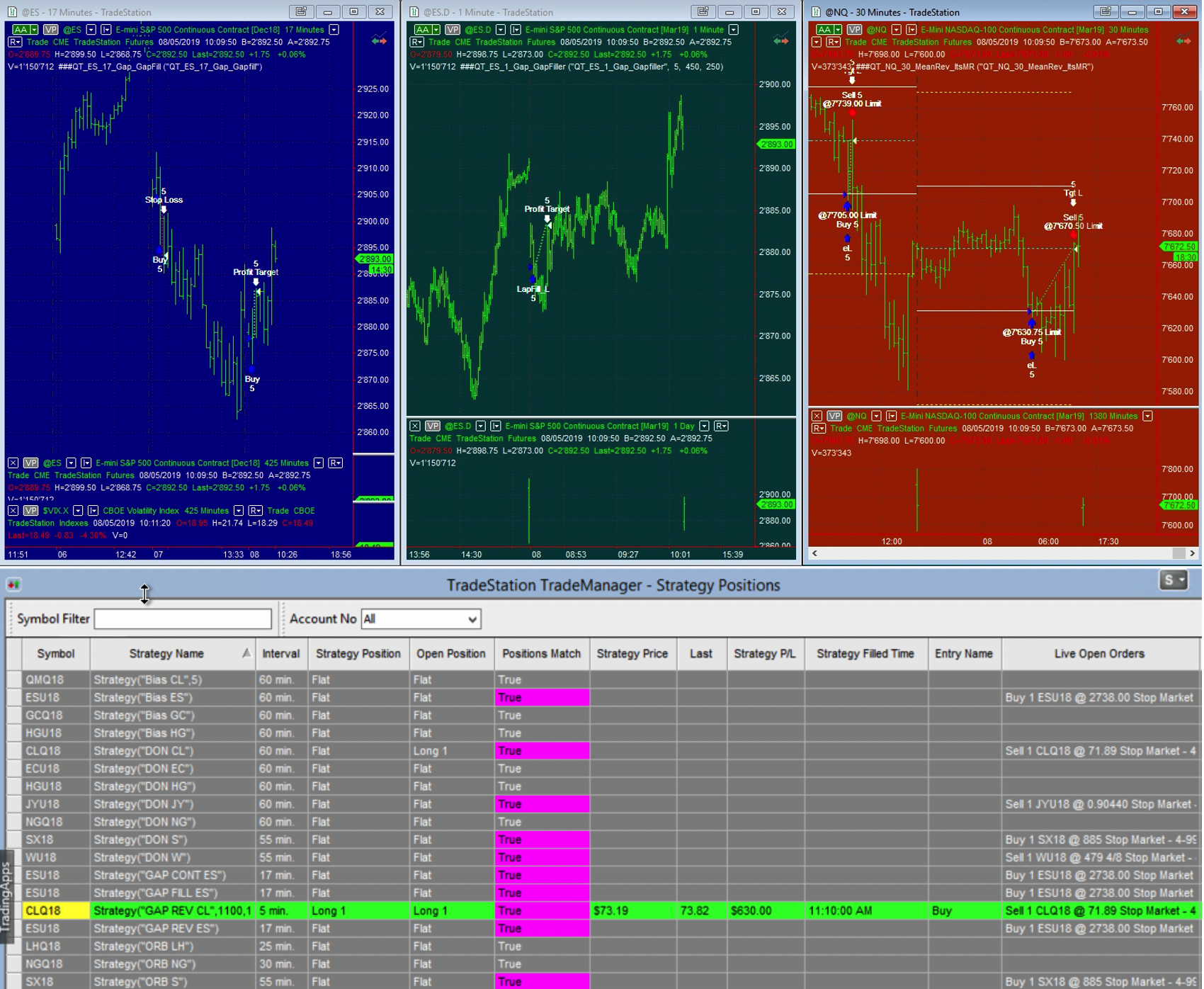Image resolution: width=1204 pixels, height=989 pixels.
Task: Toggle the VP badge of @ES 425 Minutes subchart
Action: click(x=30, y=463)
